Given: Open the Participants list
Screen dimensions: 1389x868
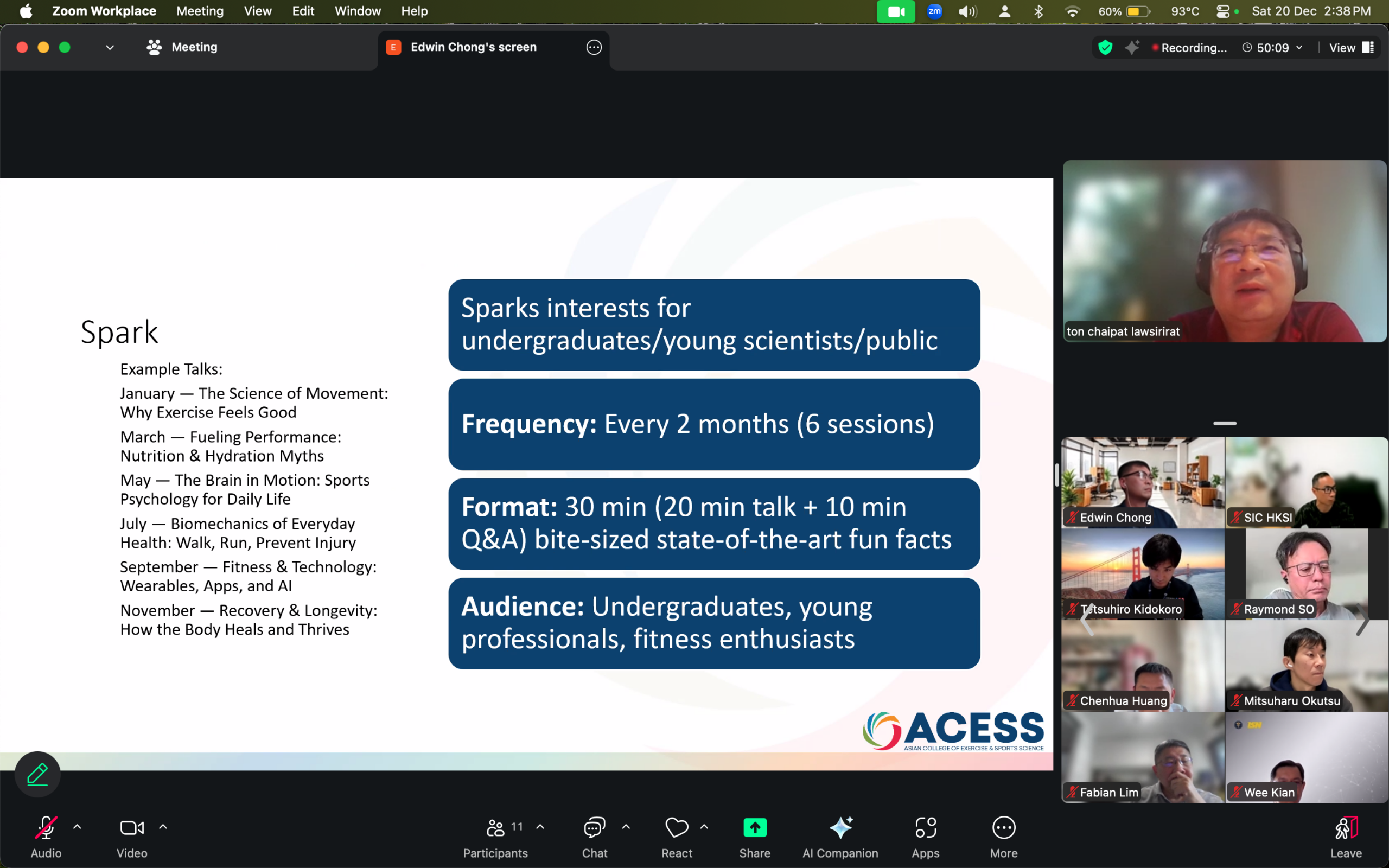Looking at the screenshot, I should pos(495,837).
